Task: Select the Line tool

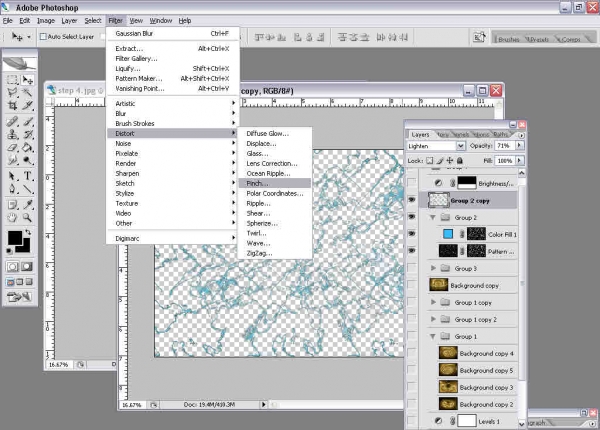Action: pyautogui.click(x=28, y=189)
